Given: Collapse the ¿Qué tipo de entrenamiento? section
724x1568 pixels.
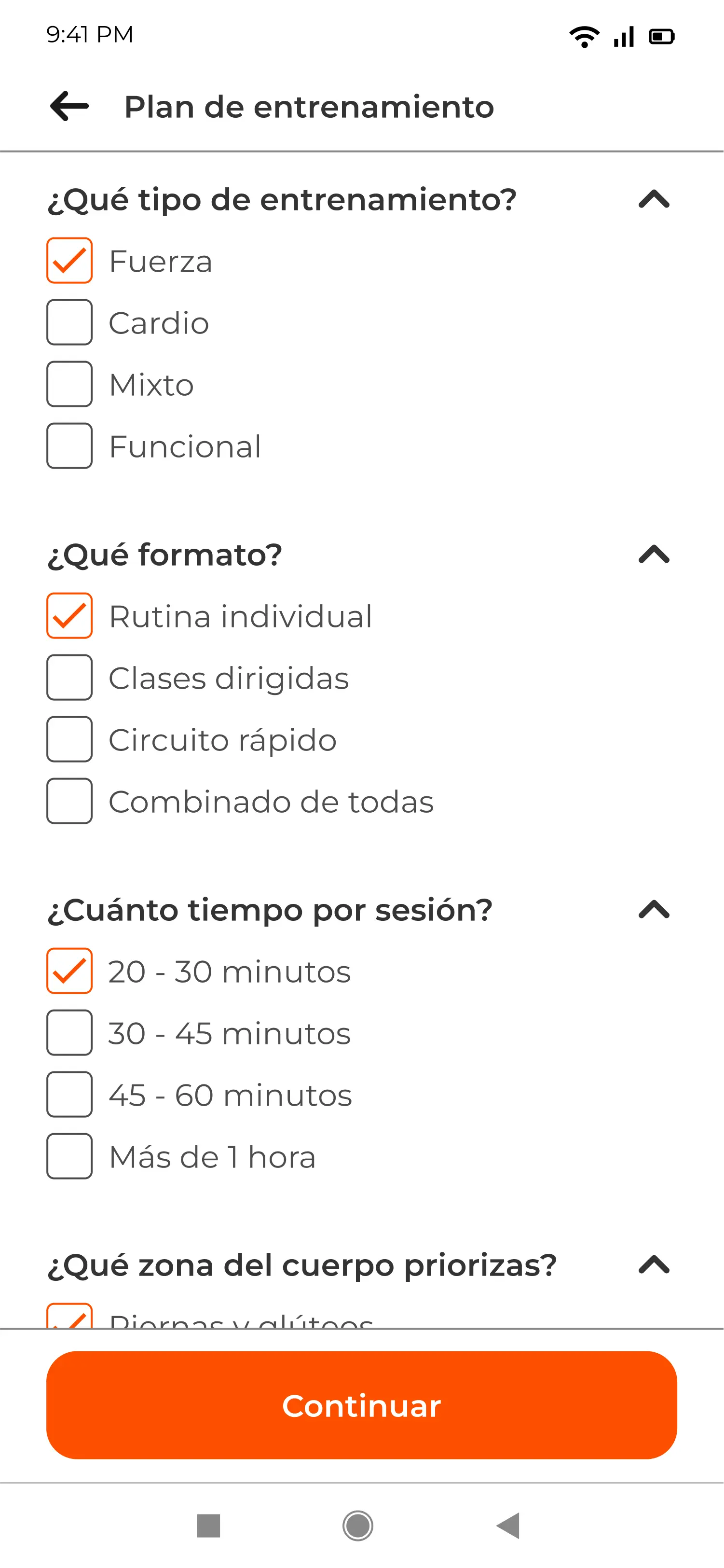Looking at the screenshot, I should [654, 200].
